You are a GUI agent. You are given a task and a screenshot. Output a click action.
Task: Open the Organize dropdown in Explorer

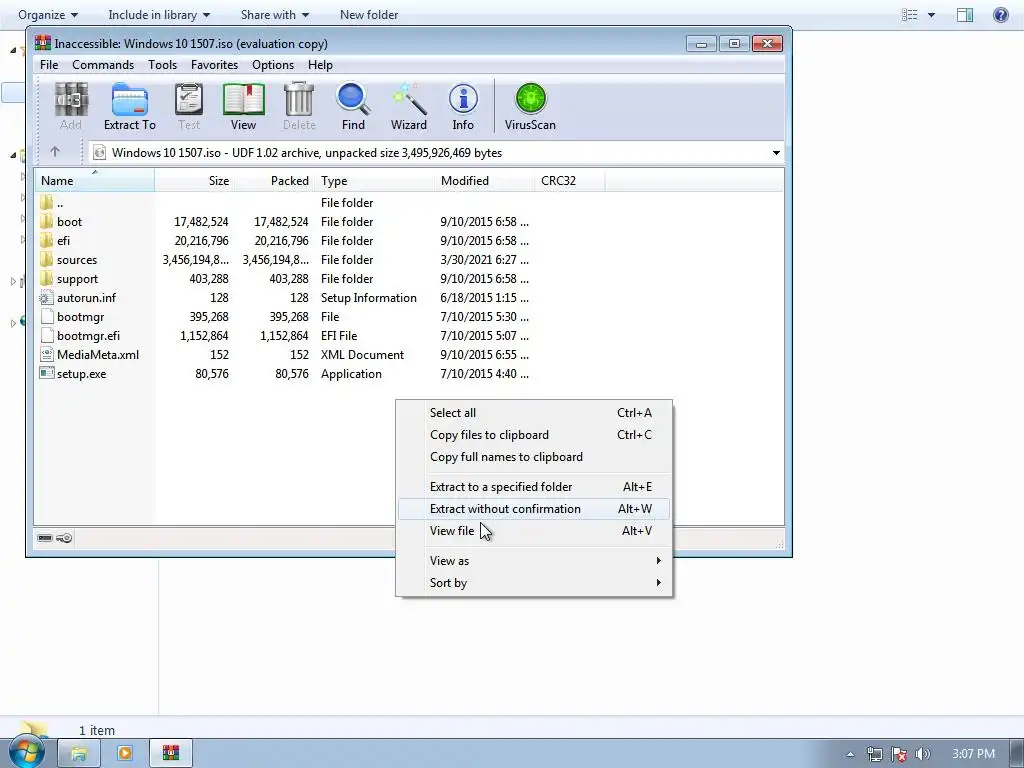point(48,14)
